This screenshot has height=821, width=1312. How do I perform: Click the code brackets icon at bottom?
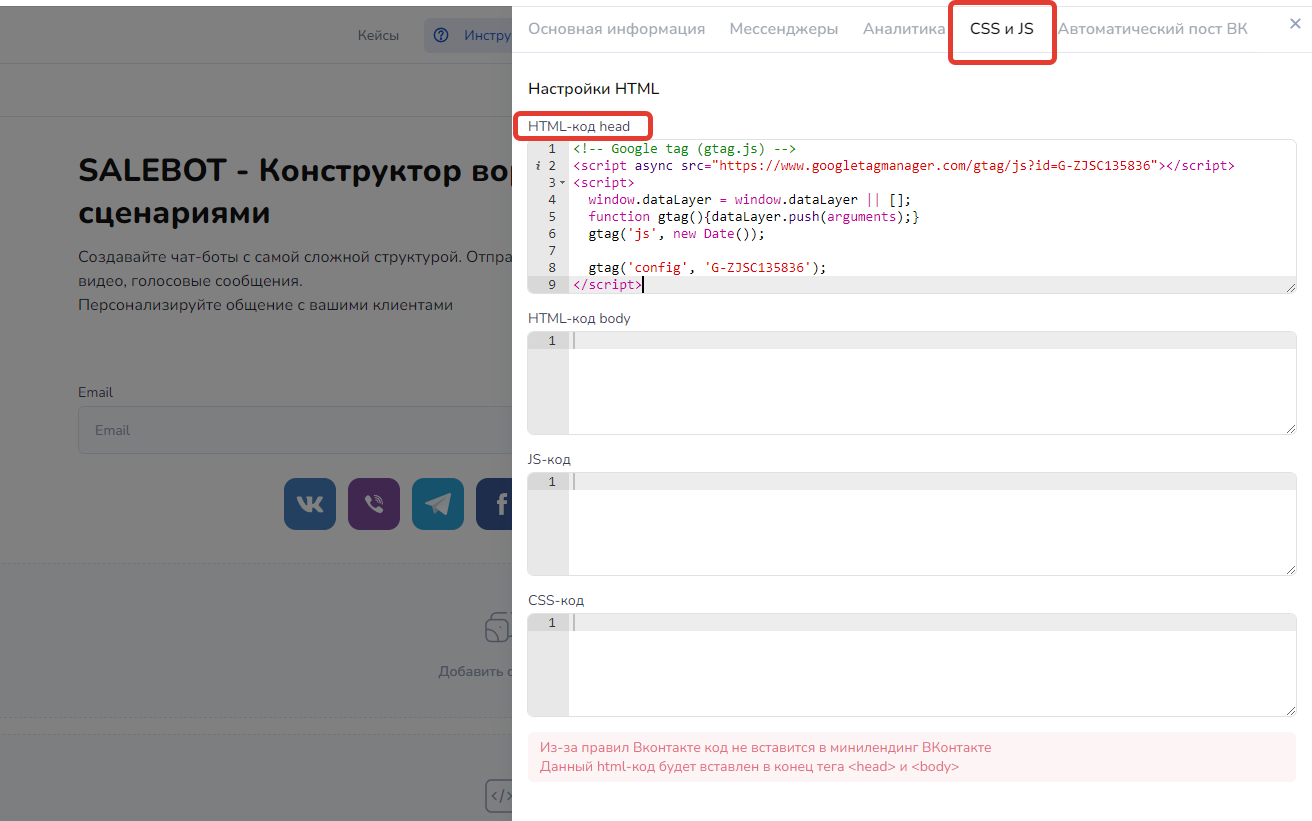499,796
